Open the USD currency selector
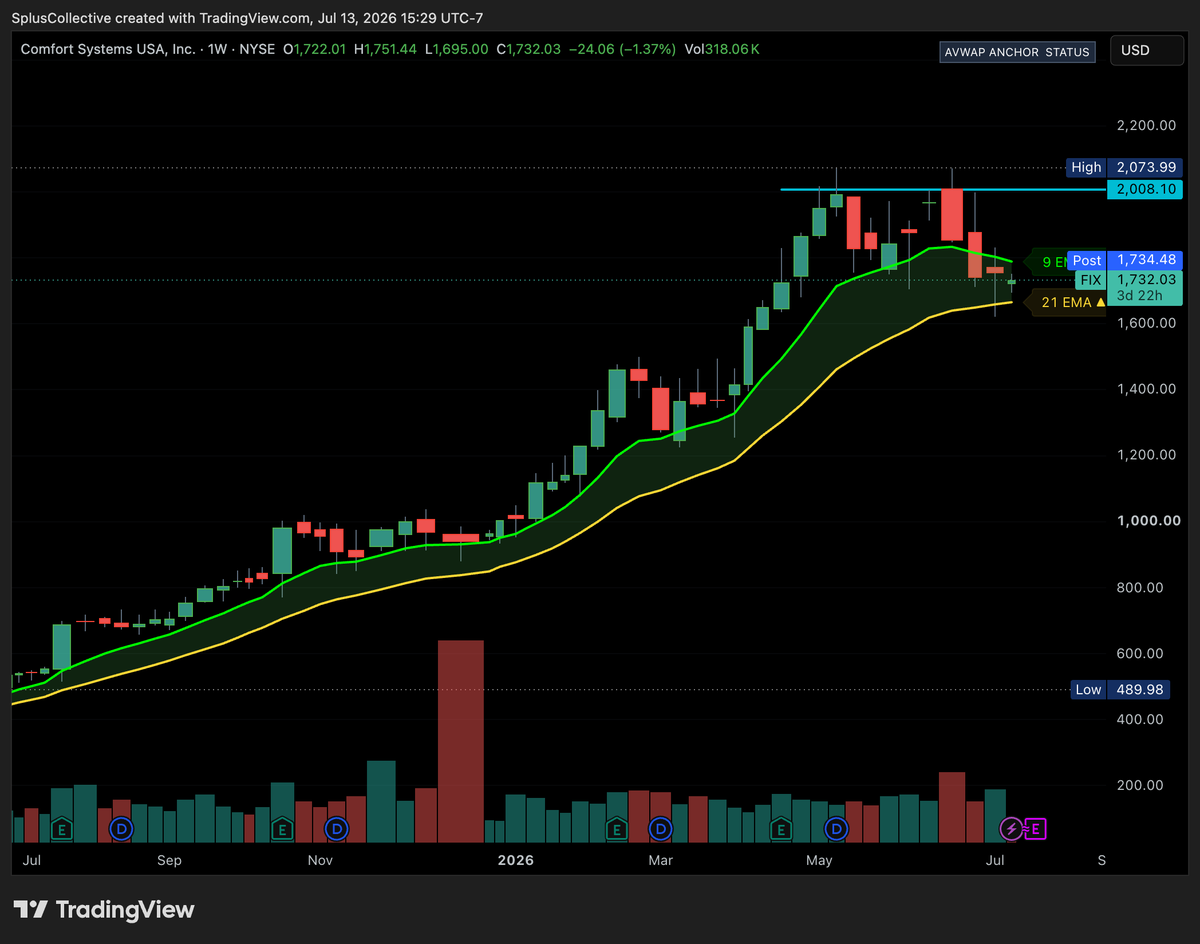Image resolution: width=1200 pixels, height=944 pixels. click(1147, 51)
